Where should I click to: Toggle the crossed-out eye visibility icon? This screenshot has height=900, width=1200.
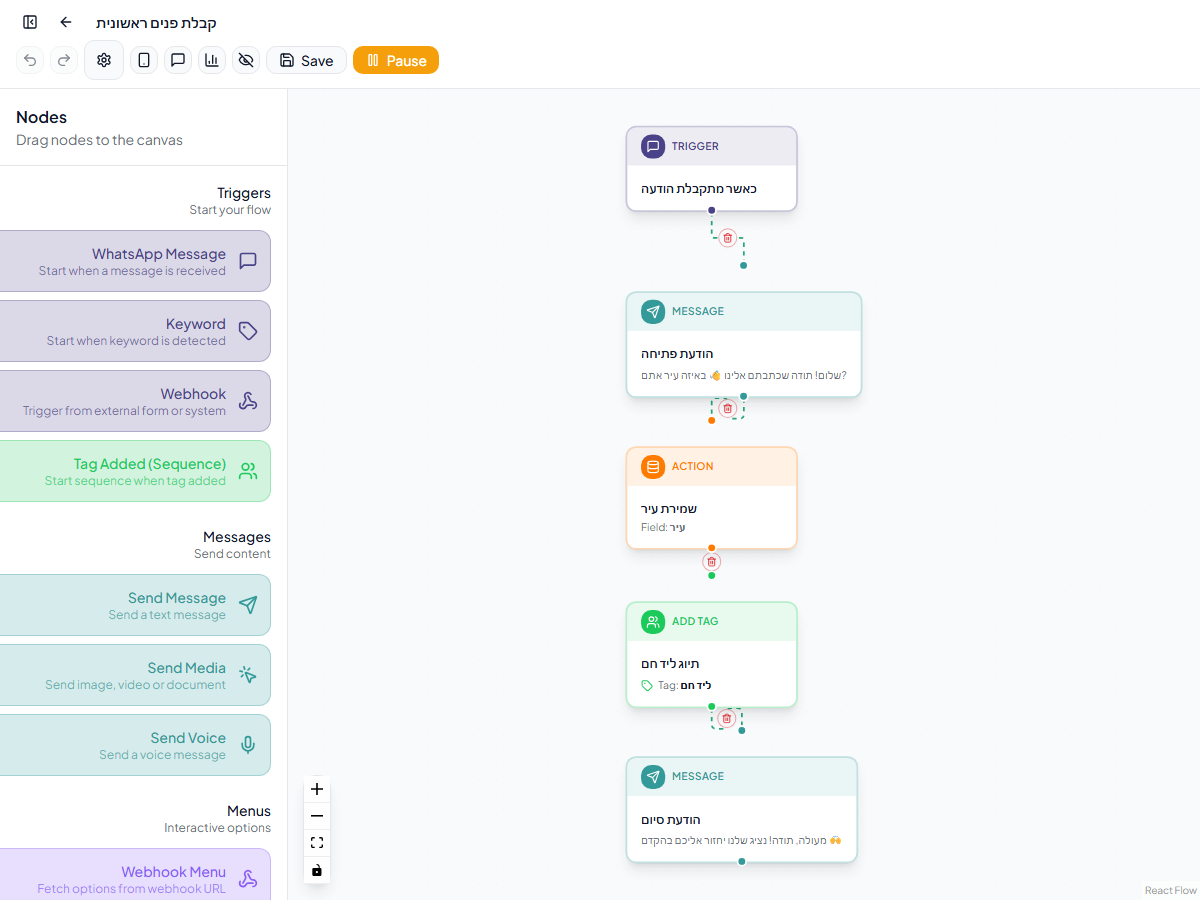tap(246, 60)
